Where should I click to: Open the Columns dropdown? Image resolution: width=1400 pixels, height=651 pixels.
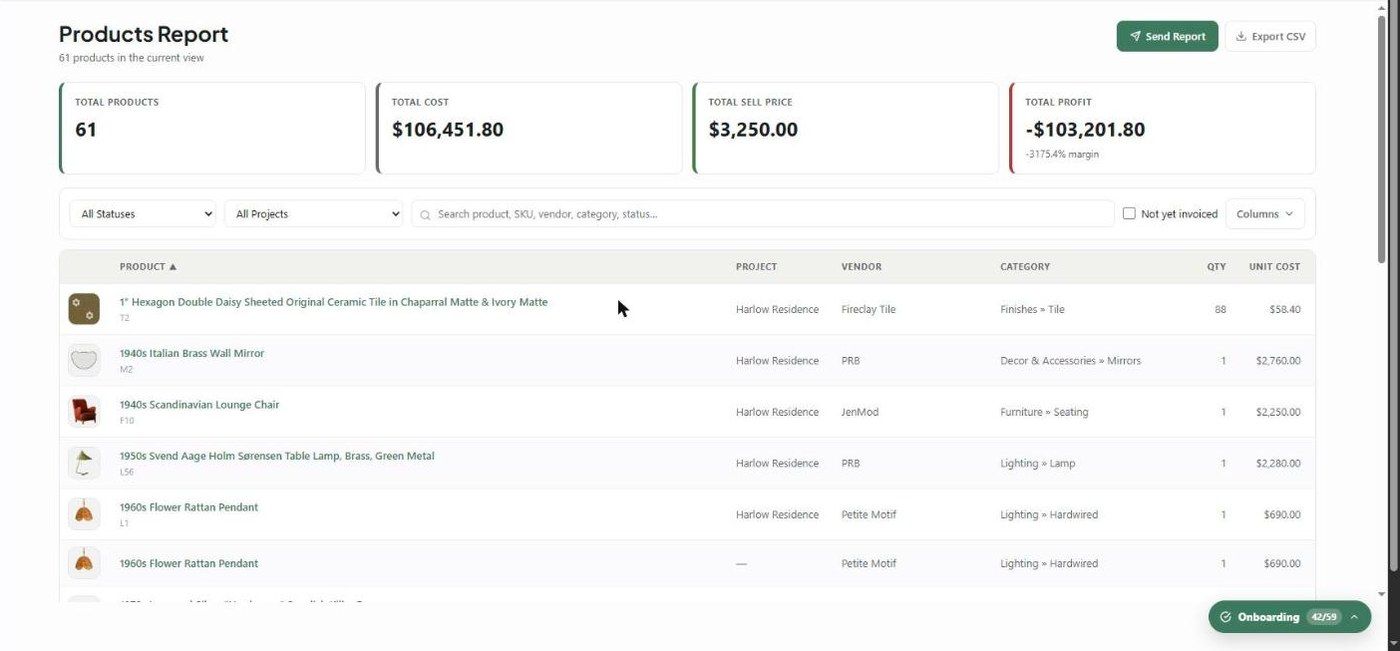click(x=1265, y=214)
